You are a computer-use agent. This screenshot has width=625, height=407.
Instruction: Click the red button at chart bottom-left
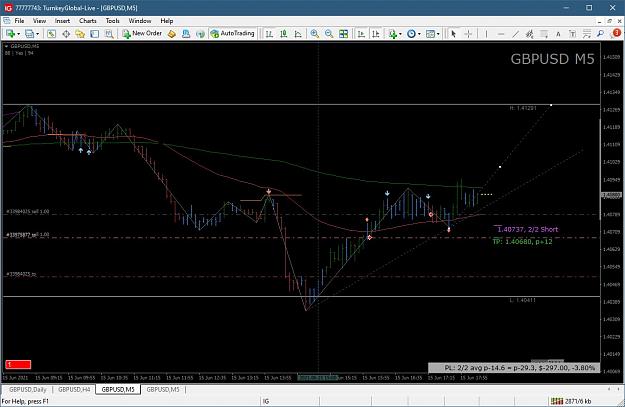point(18,364)
